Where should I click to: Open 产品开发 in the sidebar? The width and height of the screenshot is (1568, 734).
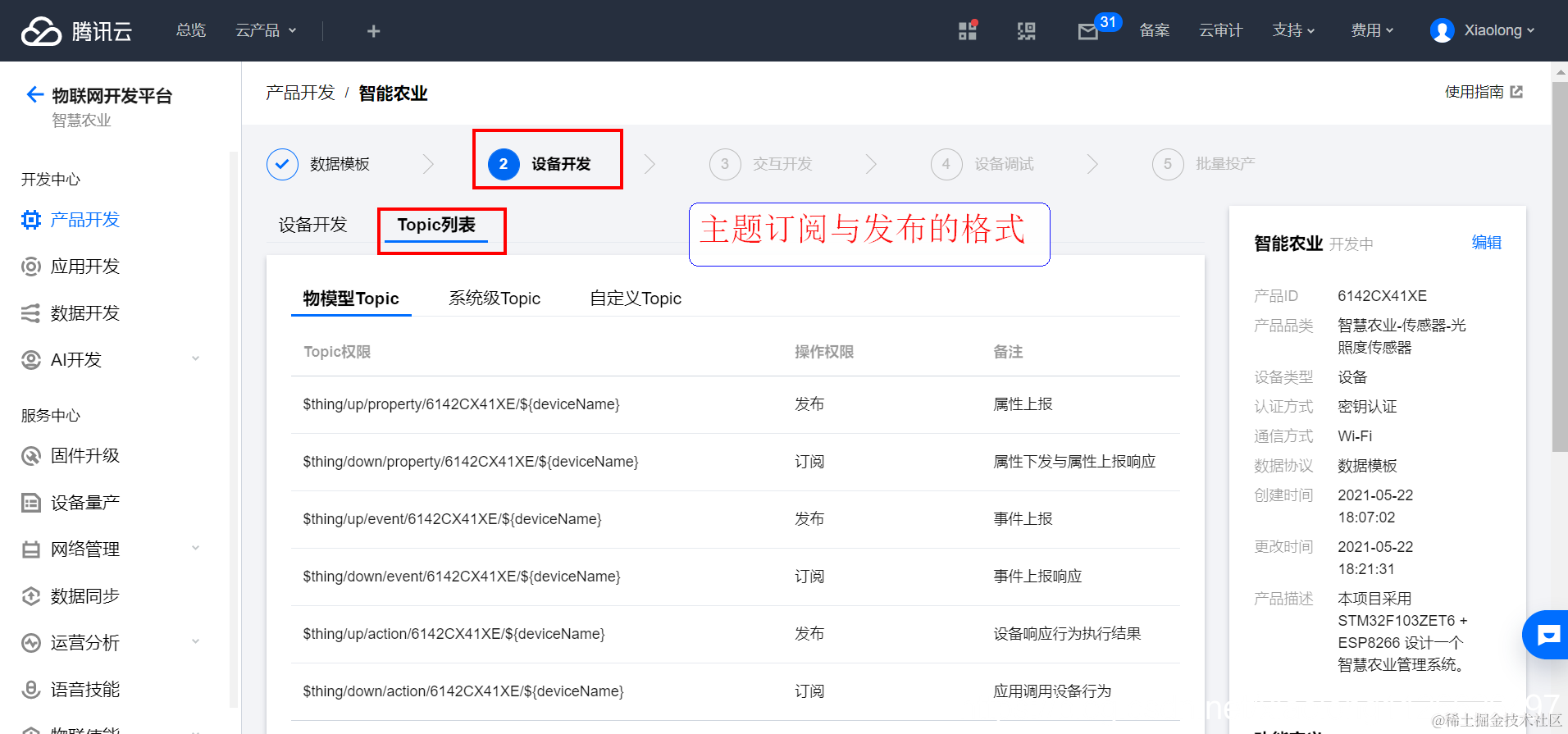pyautogui.click(x=85, y=220)
